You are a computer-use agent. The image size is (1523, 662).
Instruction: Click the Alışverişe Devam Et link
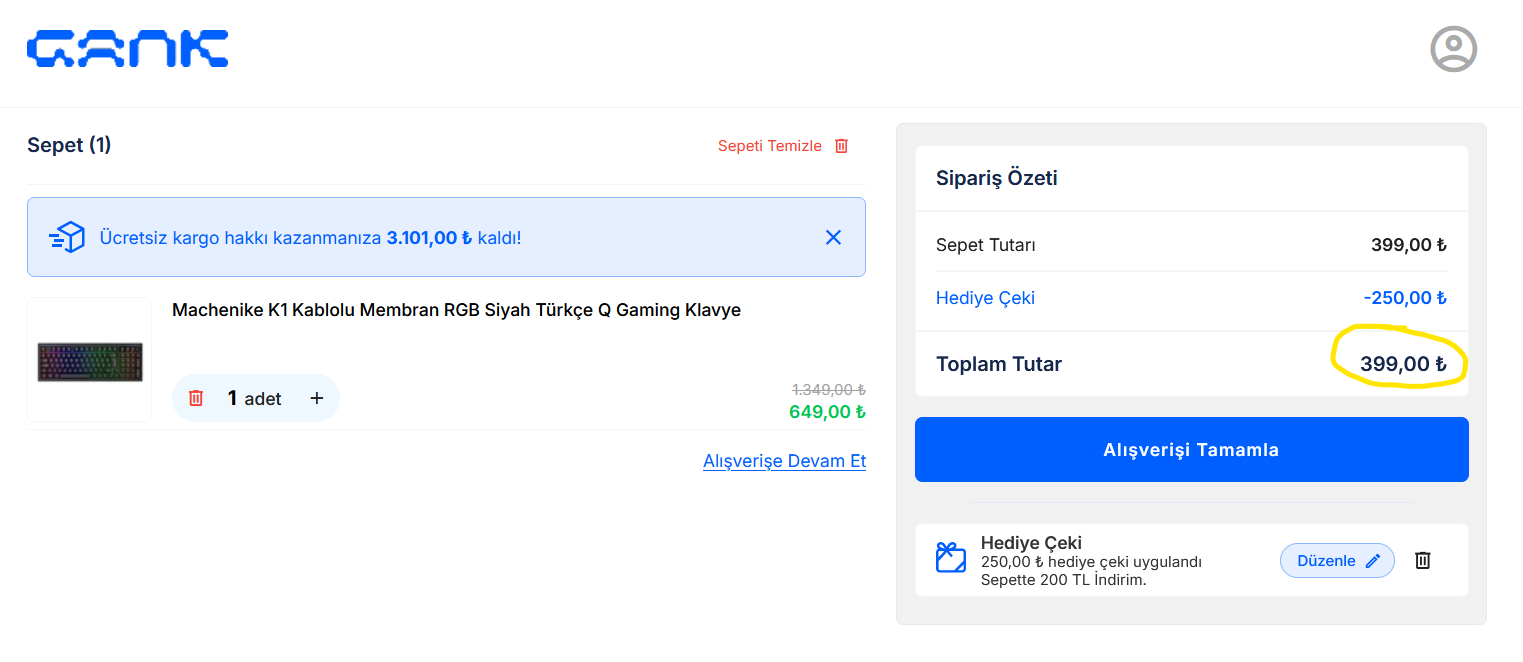[784, 461]
